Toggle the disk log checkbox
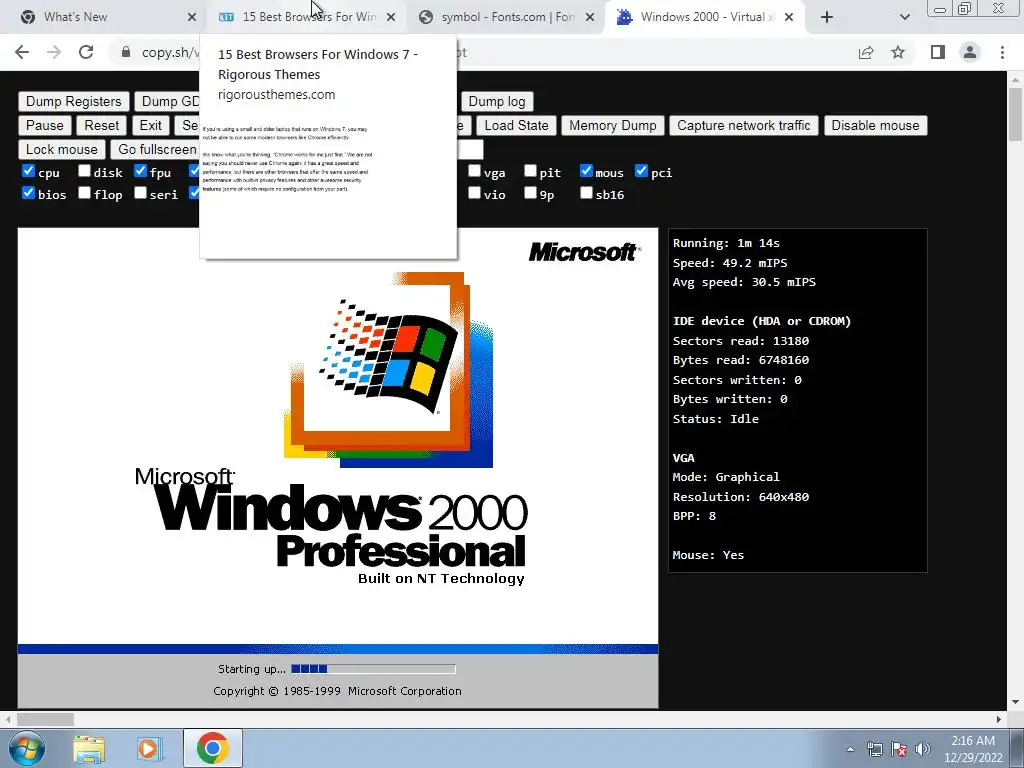 point(84,171)
